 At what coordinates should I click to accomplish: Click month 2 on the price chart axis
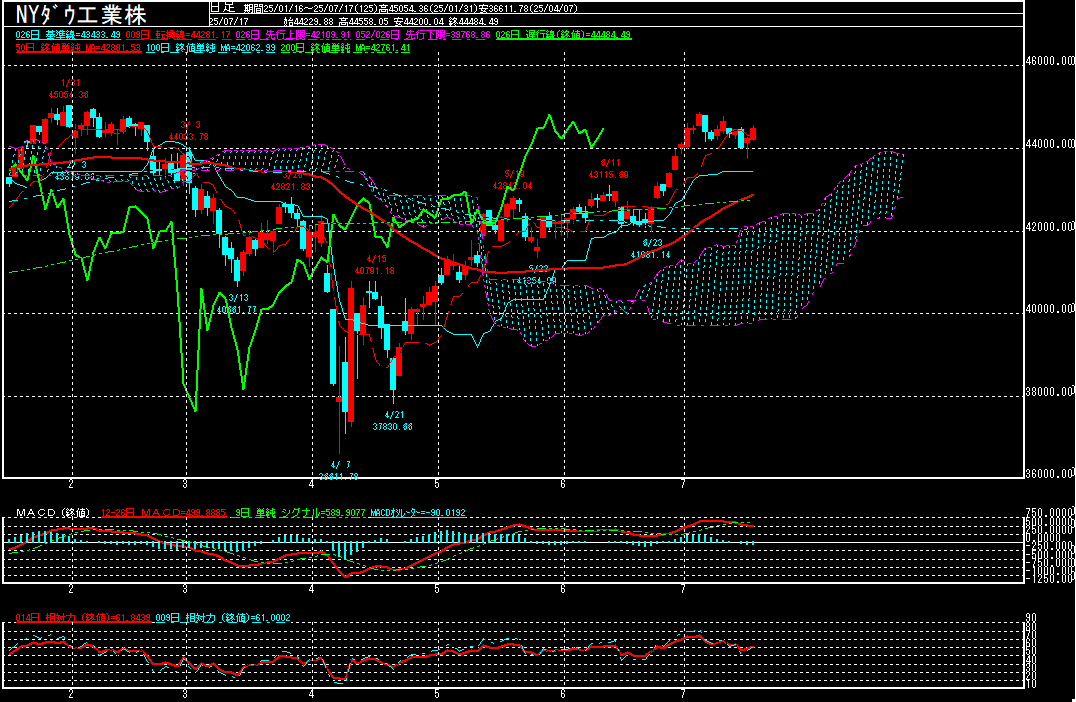pyautogui.click(x=71, y=484)
